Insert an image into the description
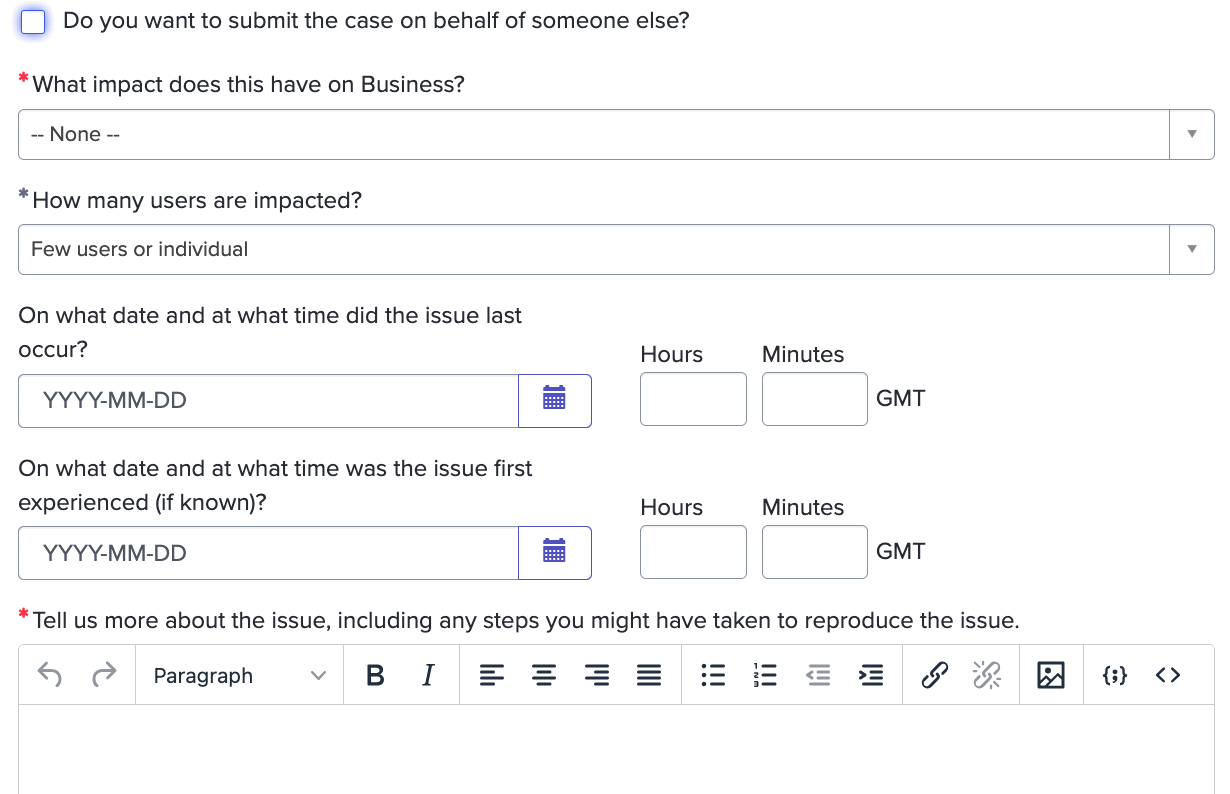The width and height of the screenshot is (1230, 794). click(x=1051, y=676)
